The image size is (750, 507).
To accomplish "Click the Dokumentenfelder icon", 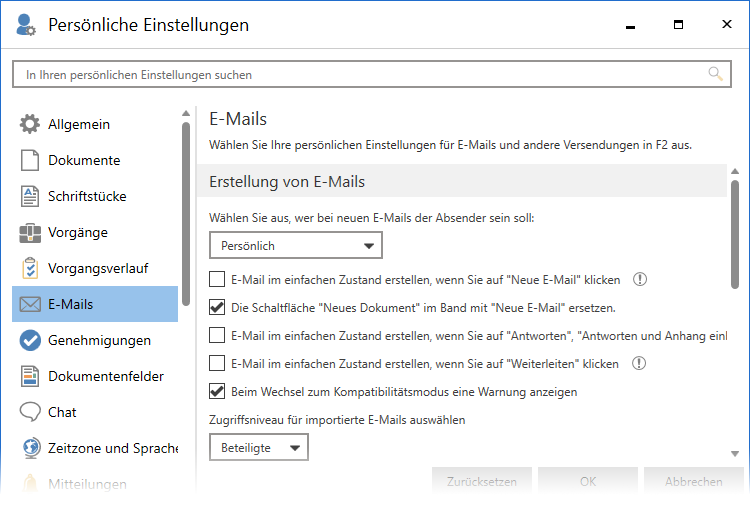I will tap(30, 376).
